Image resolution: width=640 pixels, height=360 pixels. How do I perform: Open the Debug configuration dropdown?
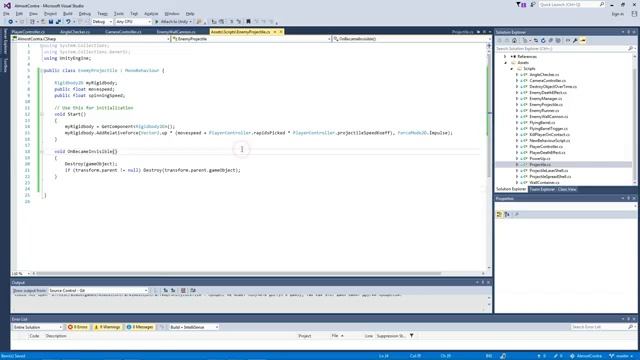click(102, 22)
